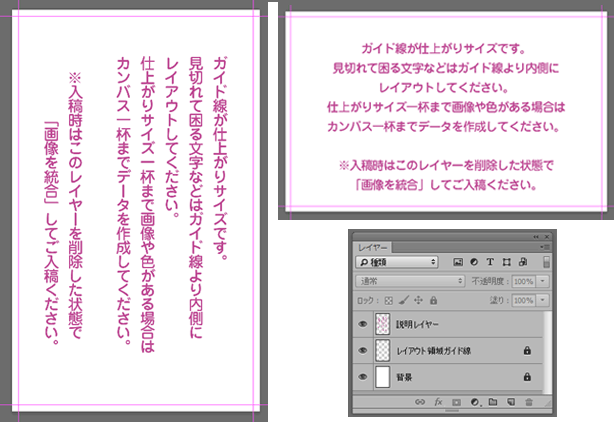Click the delete layer trash icon
The image size is (614, 426).
pyautogui.click(x=528, y=401)
